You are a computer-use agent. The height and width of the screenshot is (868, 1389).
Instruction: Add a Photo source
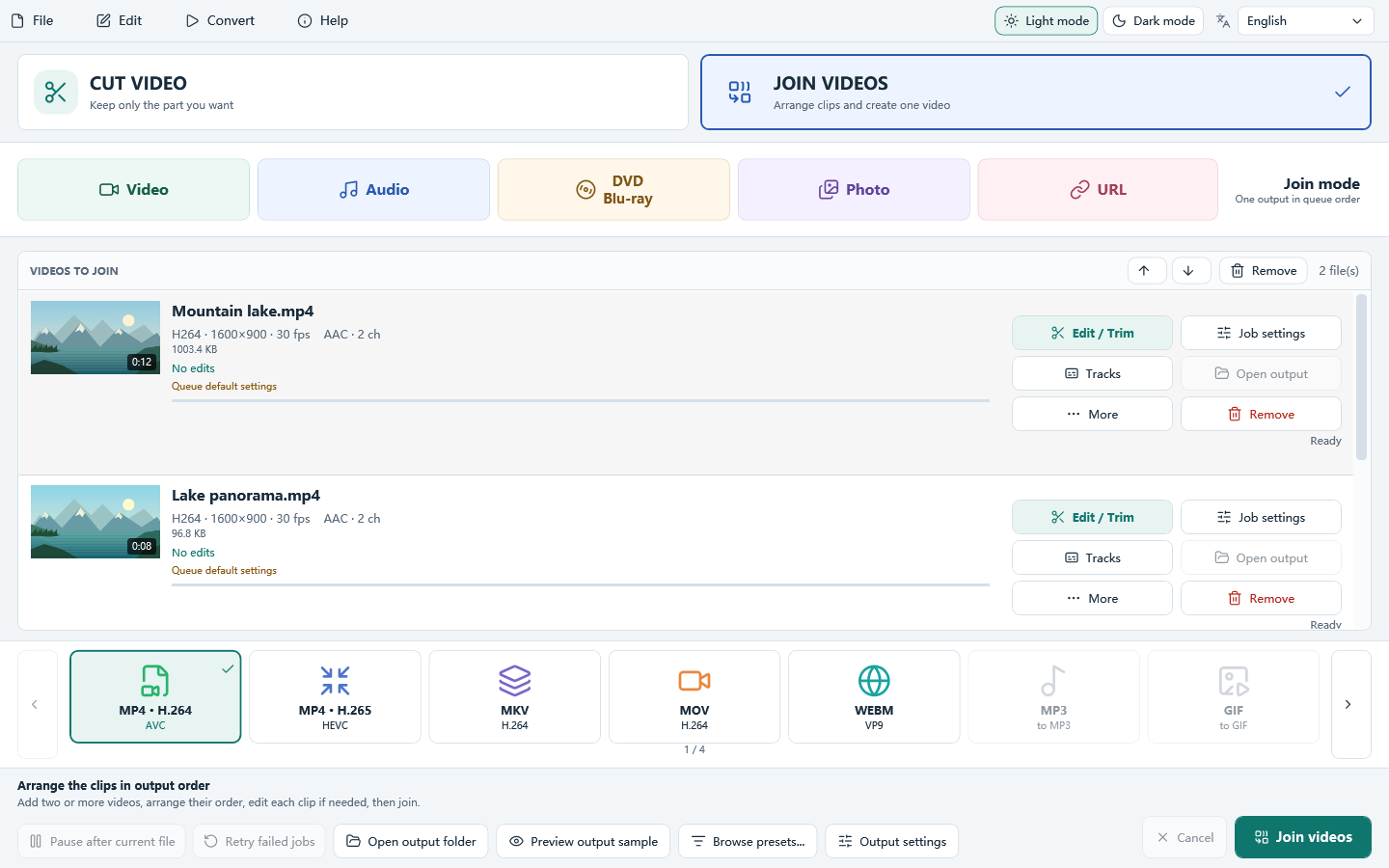coord(854,190)
